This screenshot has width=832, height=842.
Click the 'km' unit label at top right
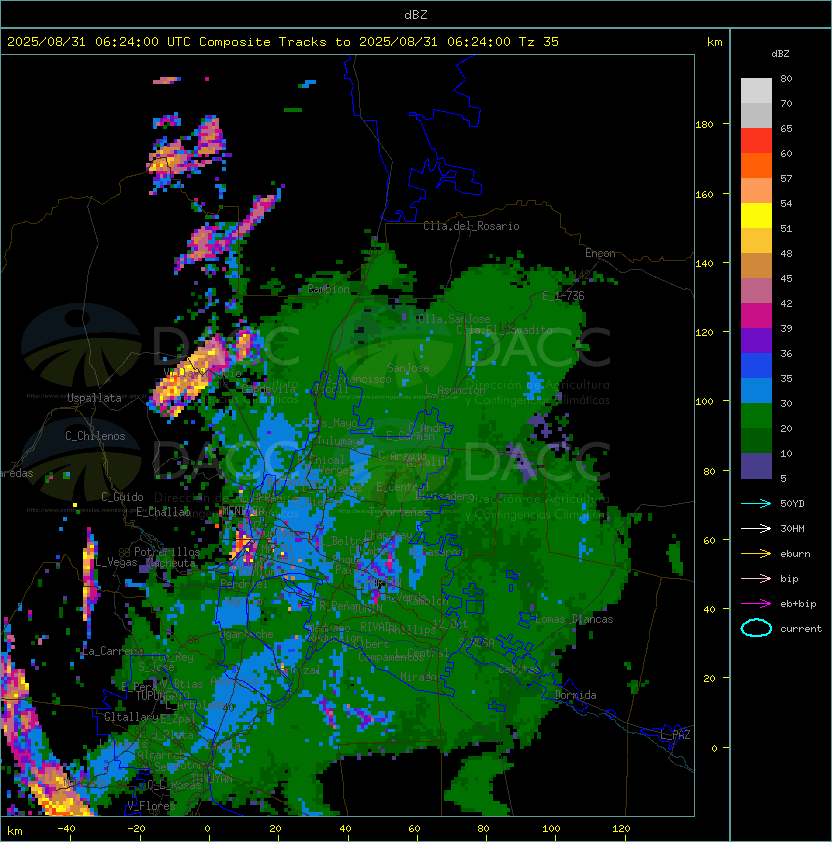[x=714, y=42]
